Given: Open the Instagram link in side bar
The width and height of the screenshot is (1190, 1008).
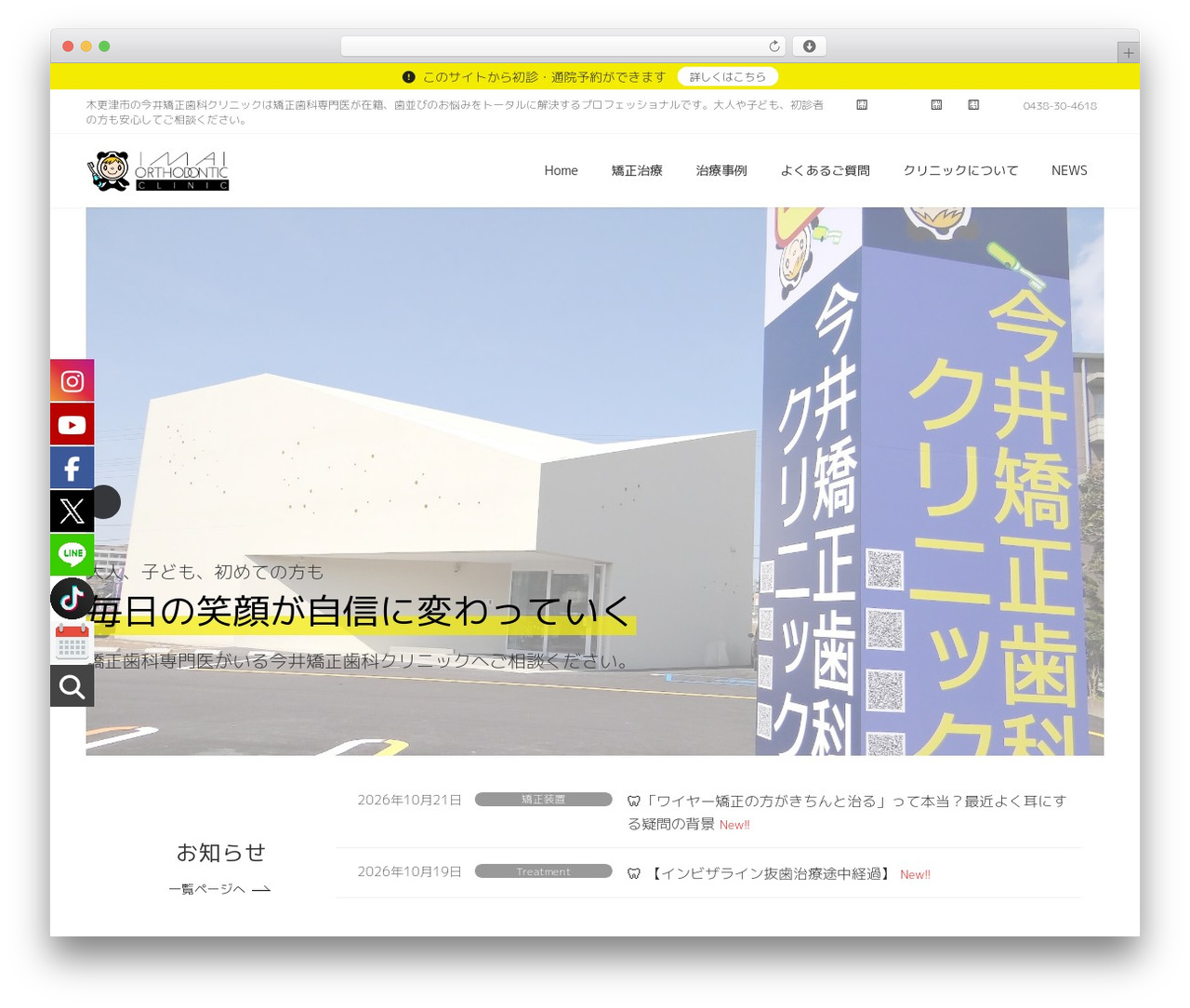Looking at the screenshot, I should coord(72,380).
